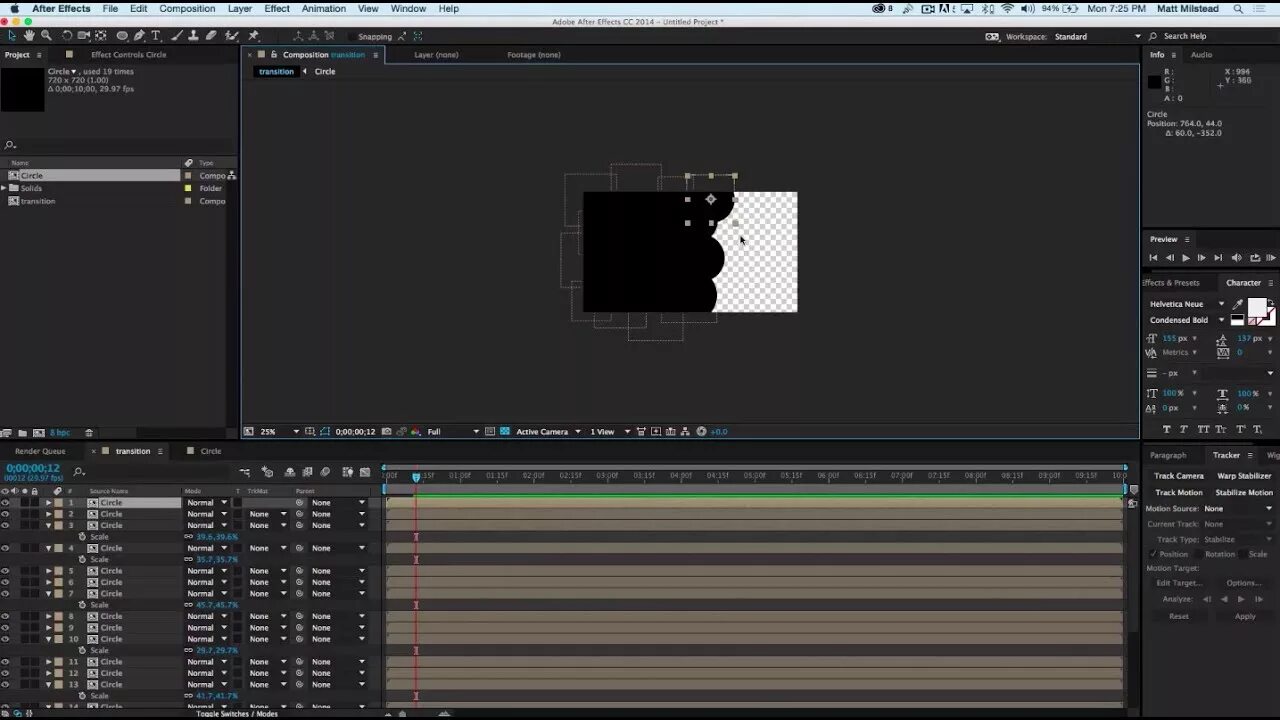
Task: Click the Motion Blur enable icon in timeline
Action: tap(325, 472)
